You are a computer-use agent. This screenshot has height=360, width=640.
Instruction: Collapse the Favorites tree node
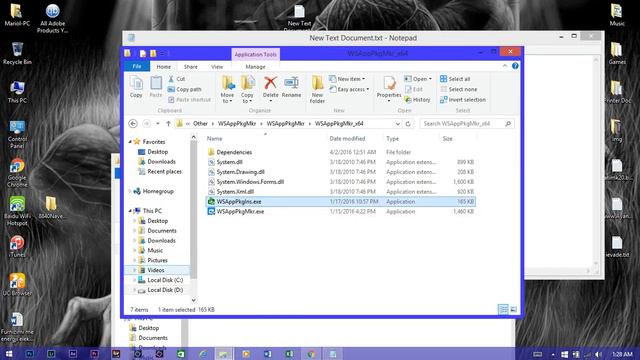[x=130, y=142]
